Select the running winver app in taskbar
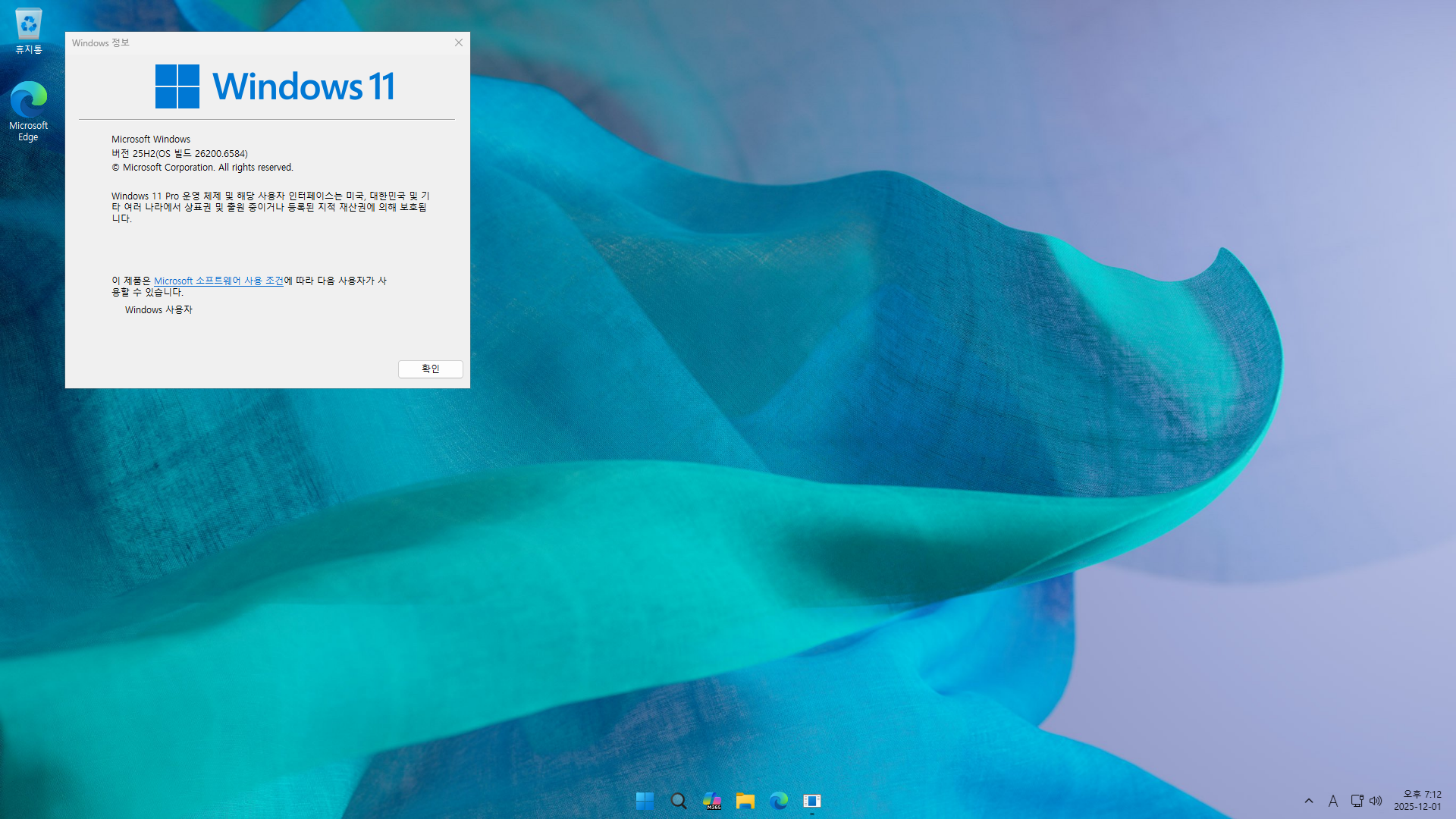Image resolution: width=1456 pixels, height=819 pixels. point(812,801)
